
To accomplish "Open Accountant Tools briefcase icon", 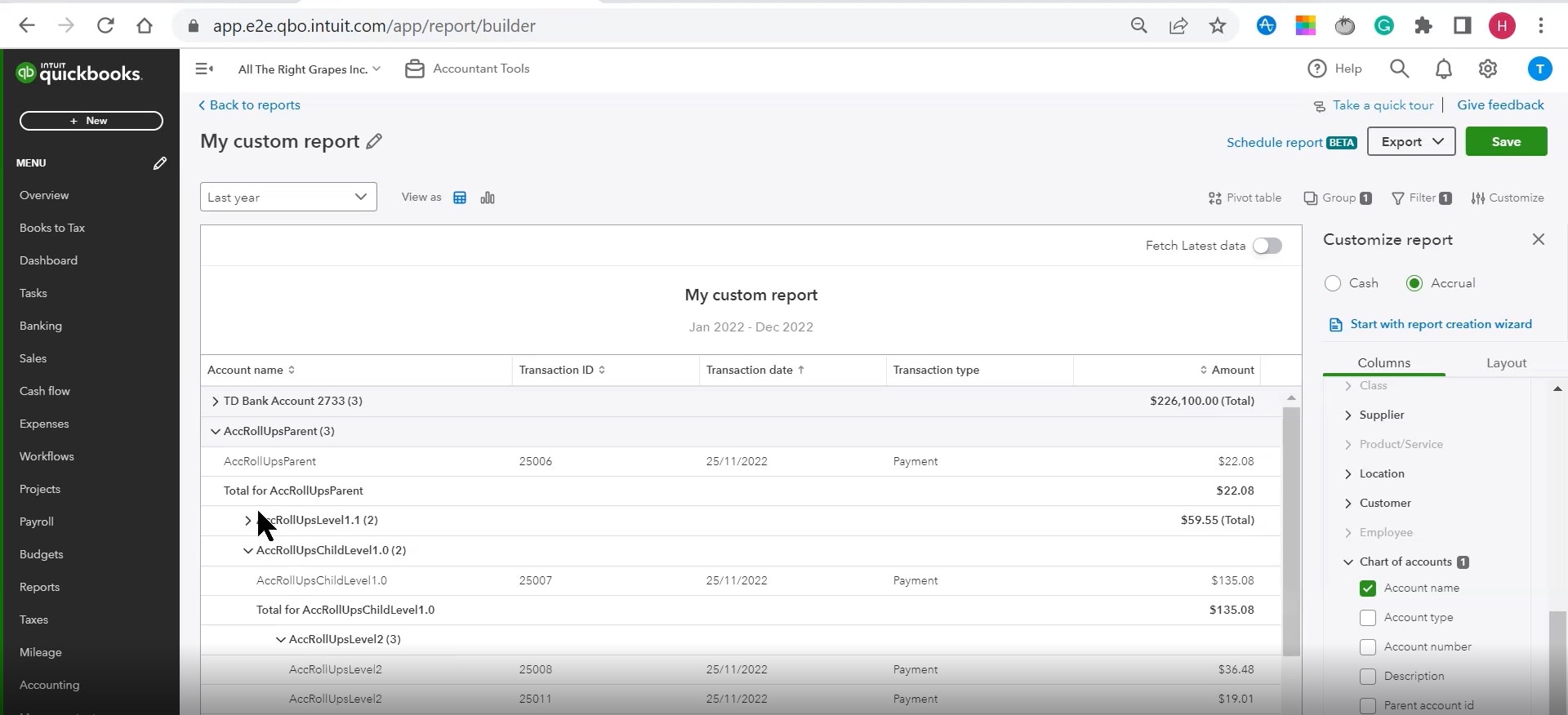I will (415, 69).
